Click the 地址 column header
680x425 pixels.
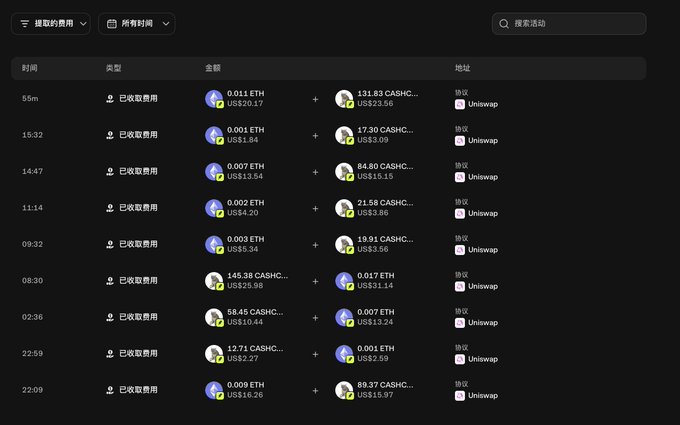click(x=462, y=68)
